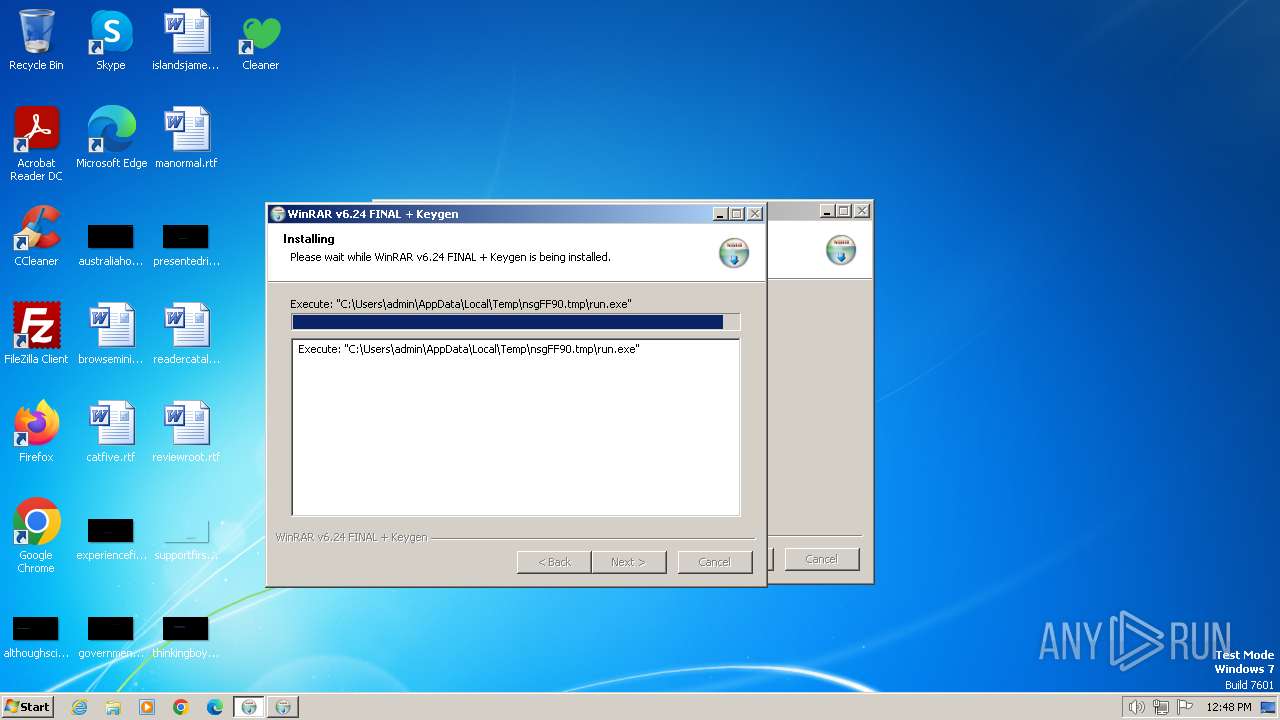Click the disabled Next button
This screenshot has height=720, width=1280.
[x=628, y=562]
